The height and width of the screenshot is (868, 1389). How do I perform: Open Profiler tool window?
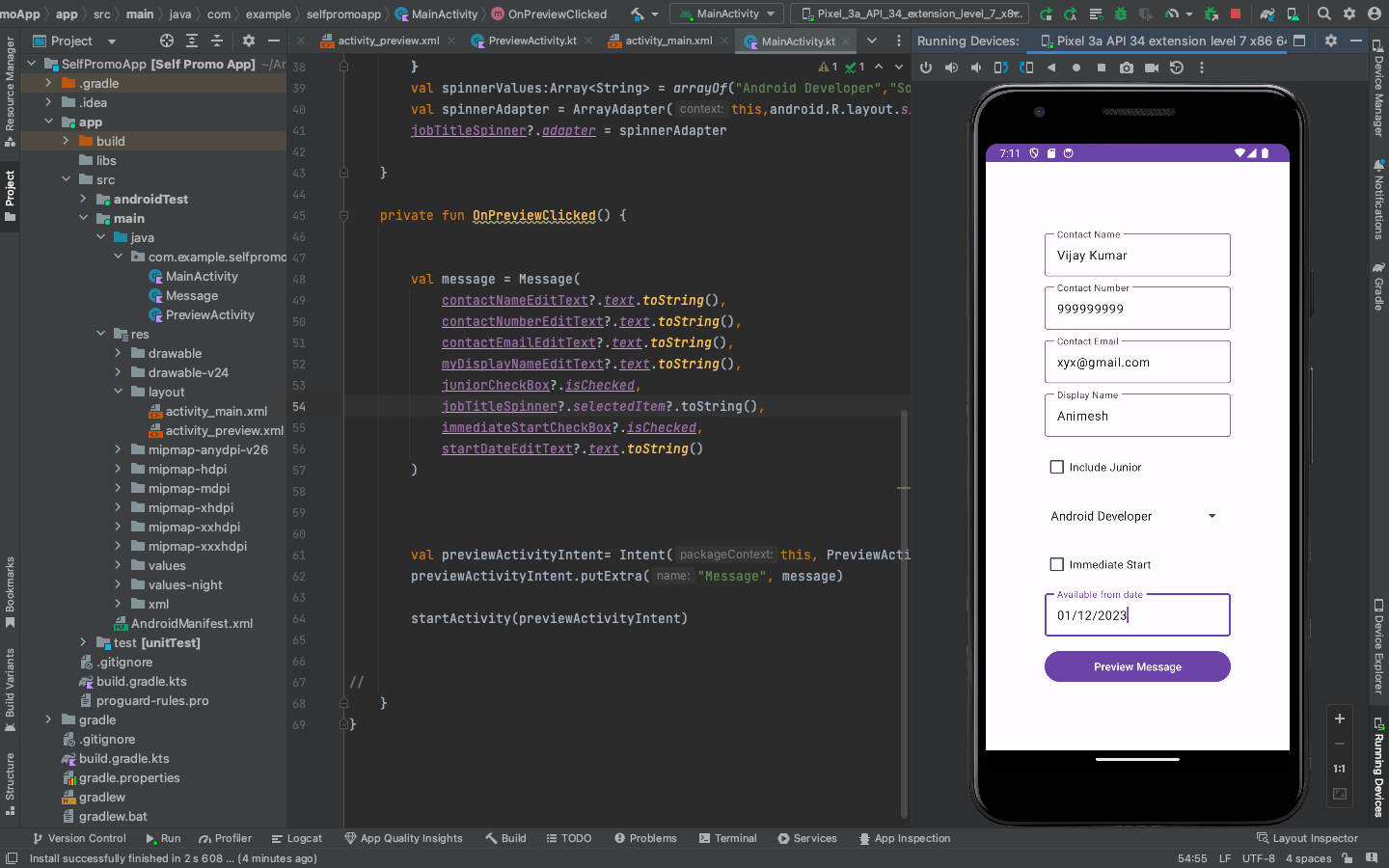[226, 838]
